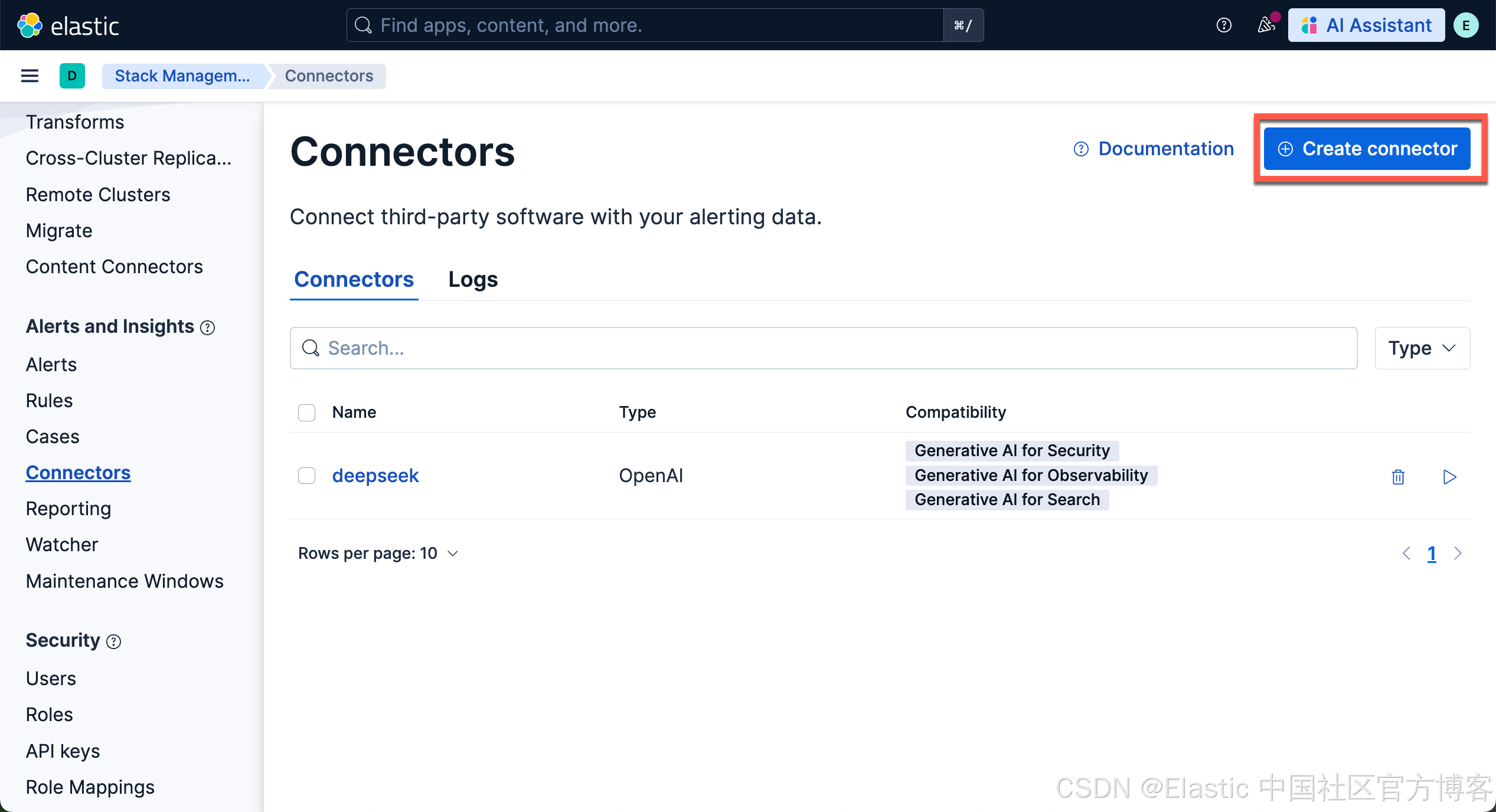Delete the deepseek connector via trash icon

click(1397, 476)
